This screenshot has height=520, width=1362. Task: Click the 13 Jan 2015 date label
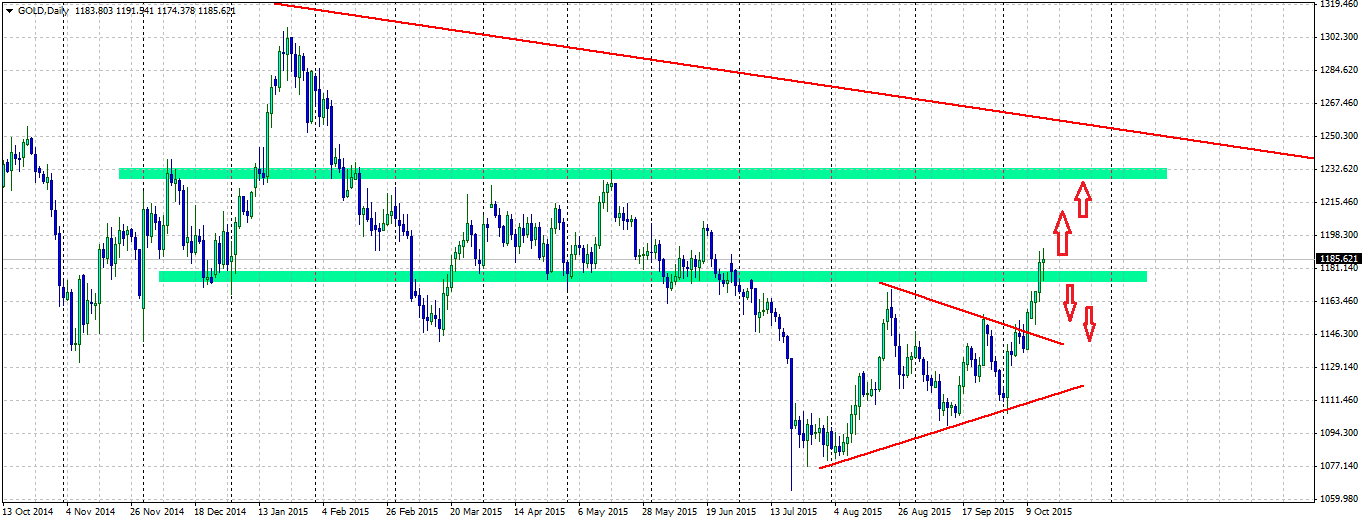284,511
